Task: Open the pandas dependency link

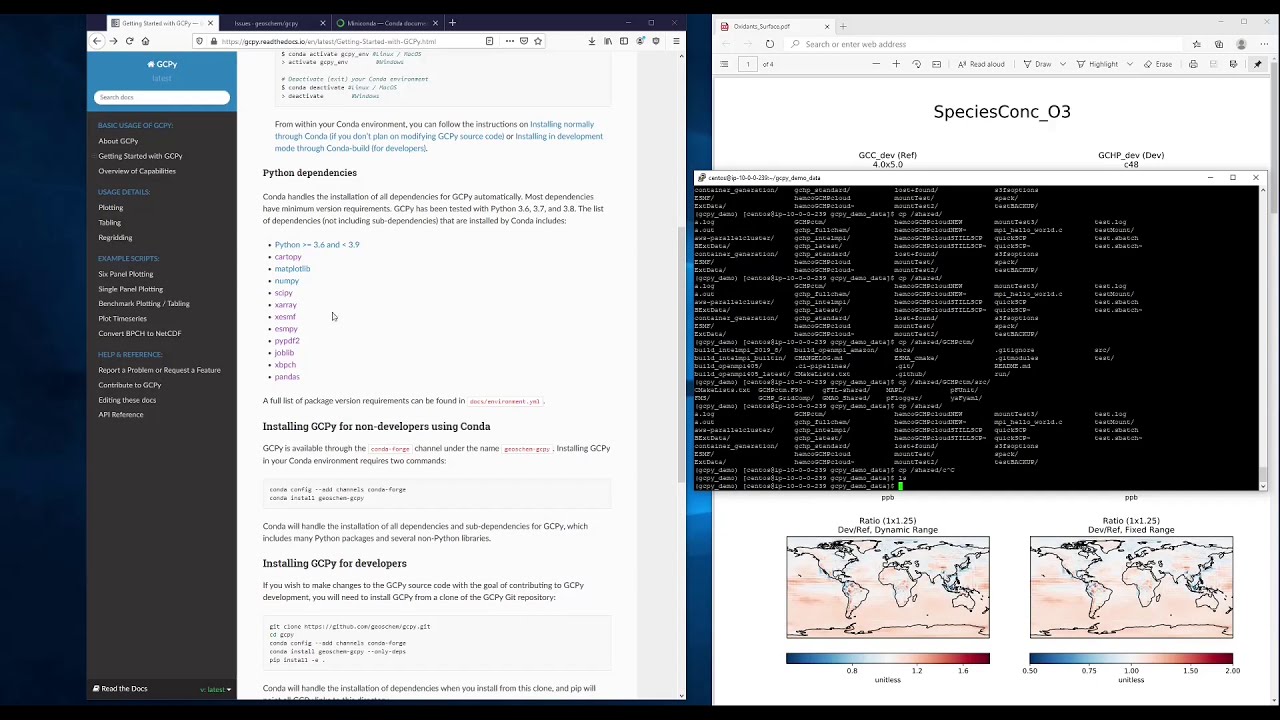Action: point(287,377)
